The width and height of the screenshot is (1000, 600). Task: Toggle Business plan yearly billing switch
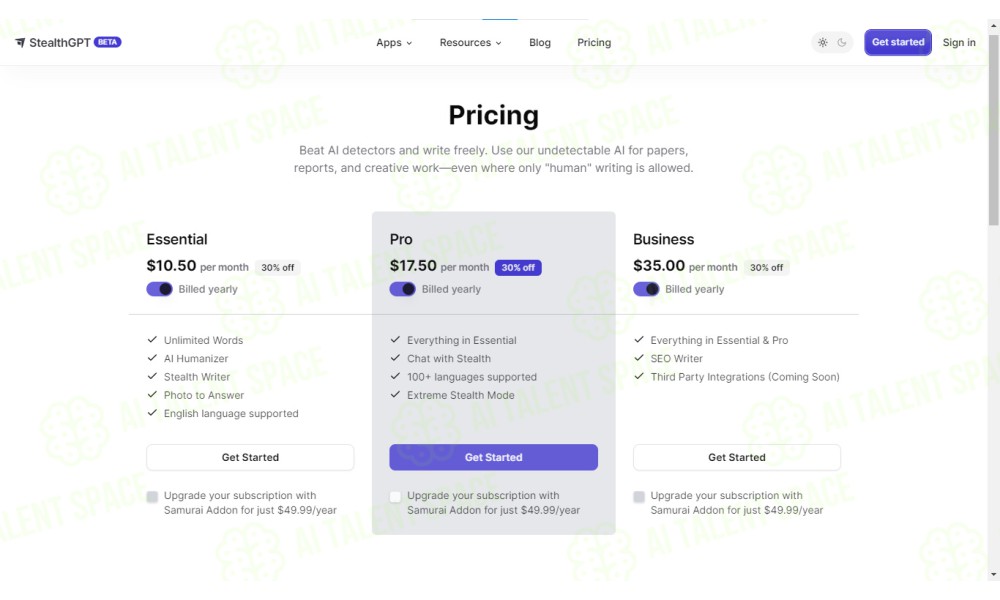(x=646, y=289)
